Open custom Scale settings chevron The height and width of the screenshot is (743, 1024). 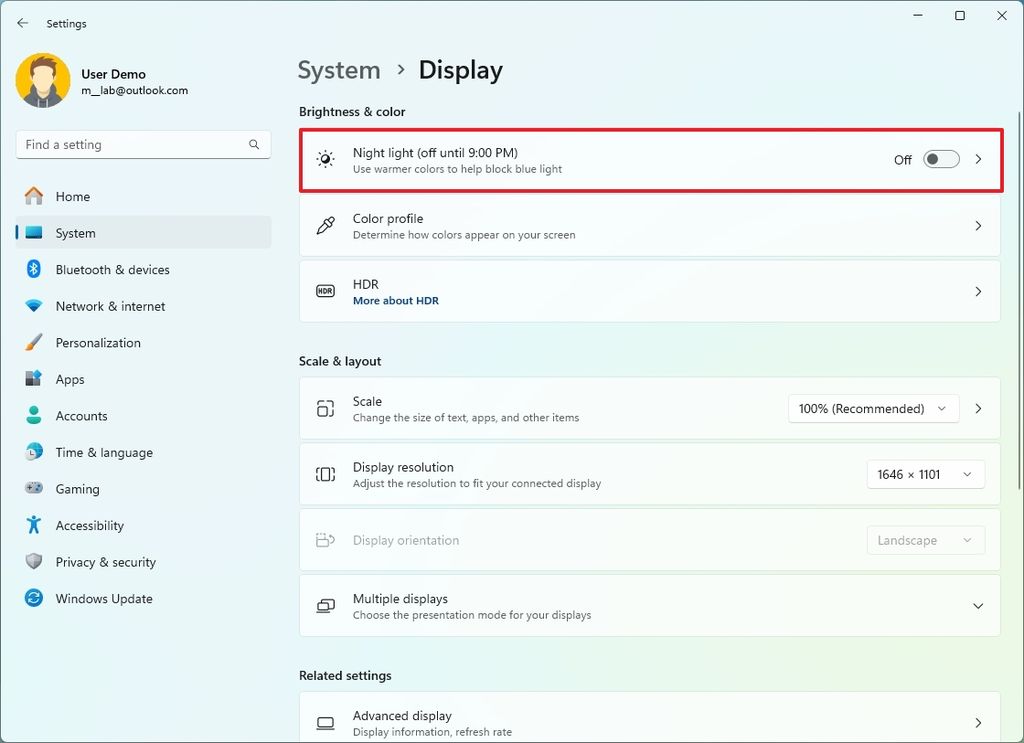(978, 409)
